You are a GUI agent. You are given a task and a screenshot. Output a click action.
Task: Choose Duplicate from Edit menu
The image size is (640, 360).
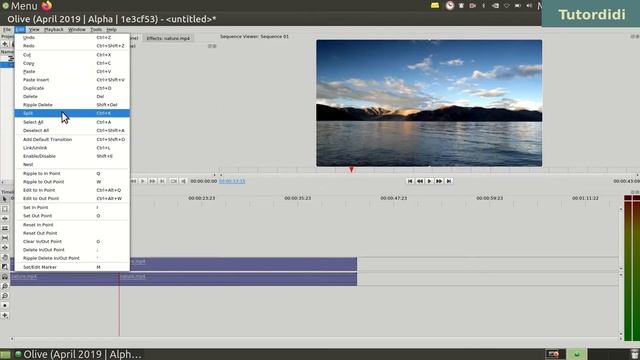point(72,88)
